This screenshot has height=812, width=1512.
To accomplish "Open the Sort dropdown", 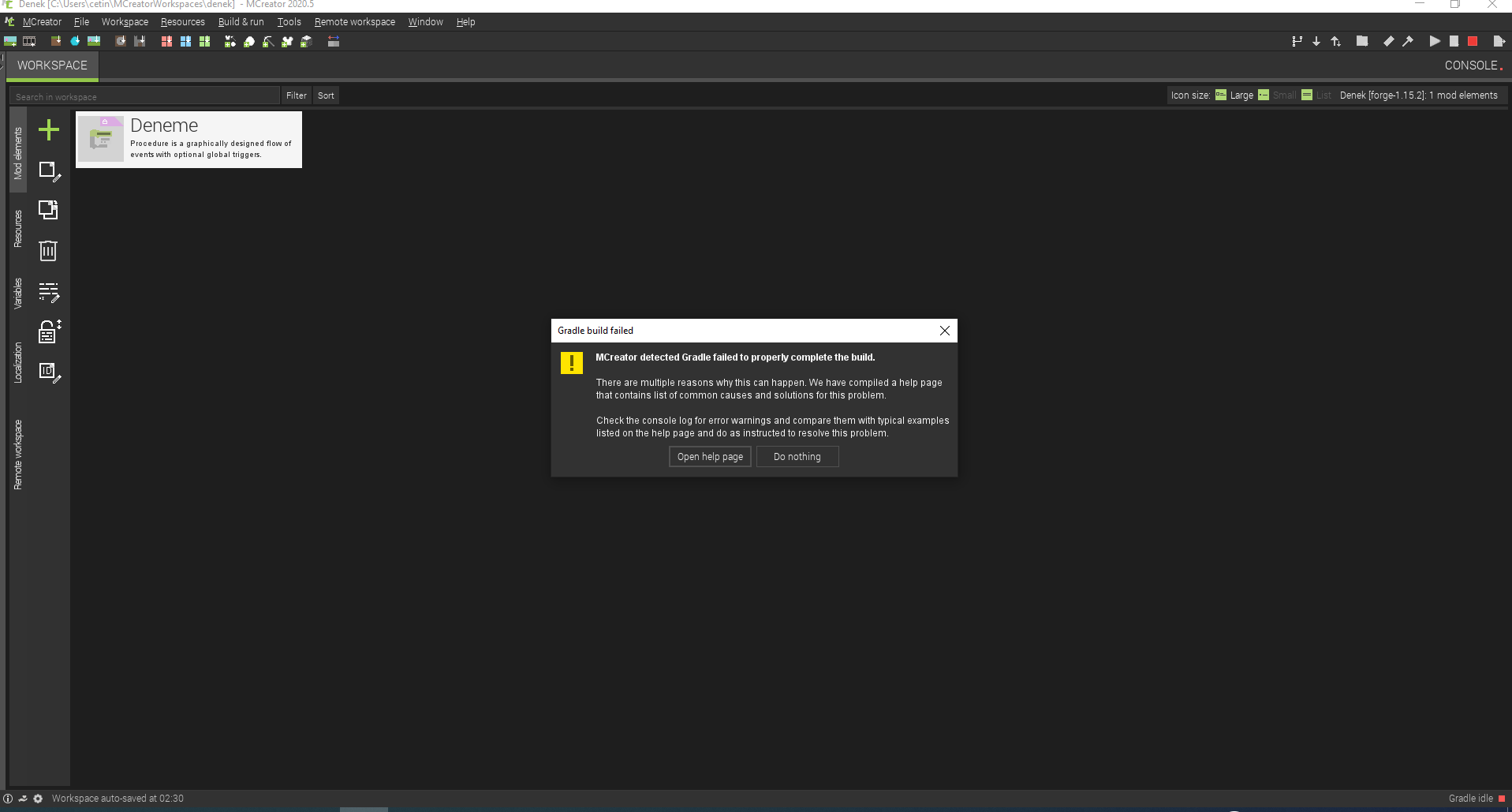I will click(x=326, y=95).
